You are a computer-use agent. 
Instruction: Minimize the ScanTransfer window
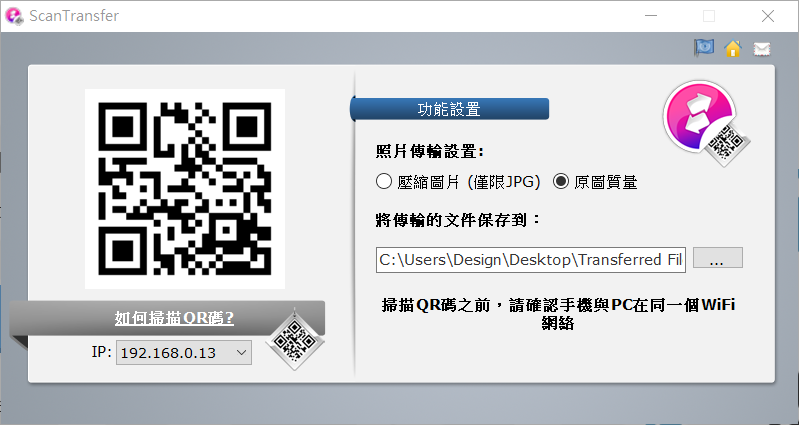[651, 16]
